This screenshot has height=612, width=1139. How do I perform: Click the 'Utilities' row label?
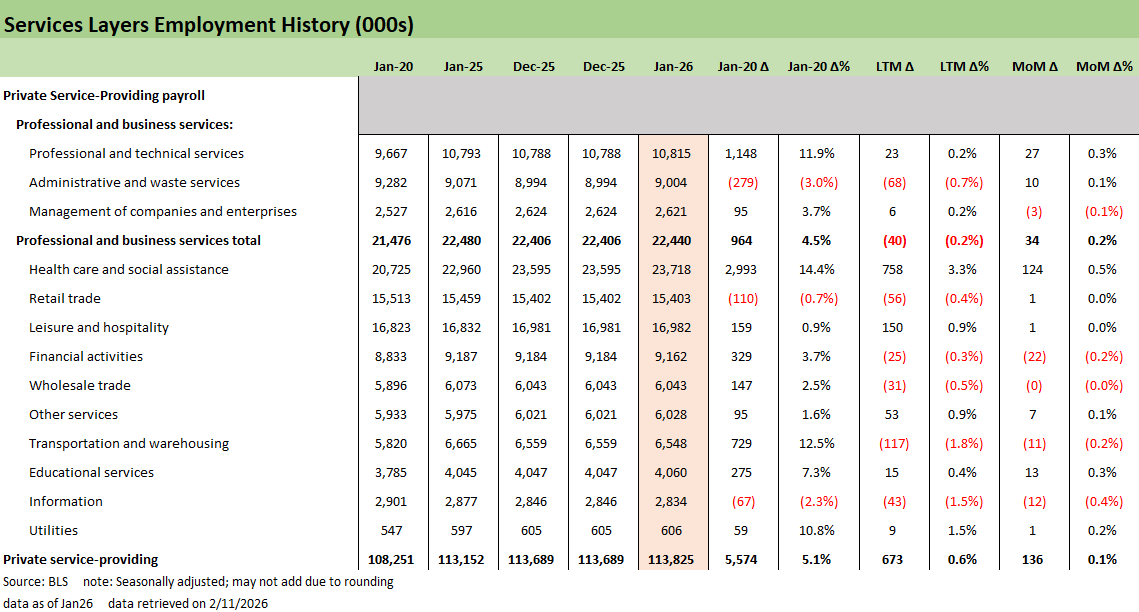pos(53,531)
